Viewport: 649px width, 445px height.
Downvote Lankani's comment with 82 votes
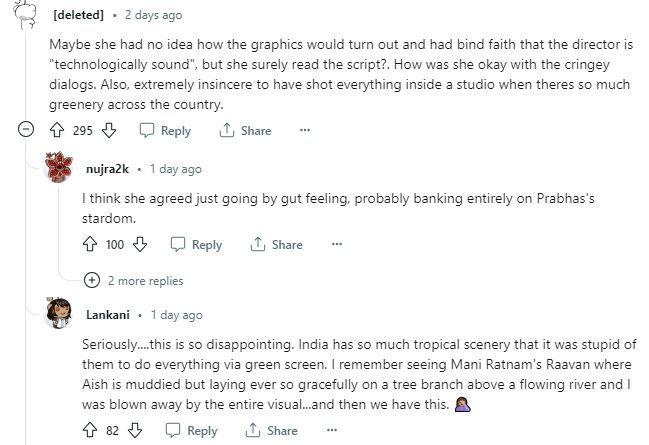tap(135, 430)
